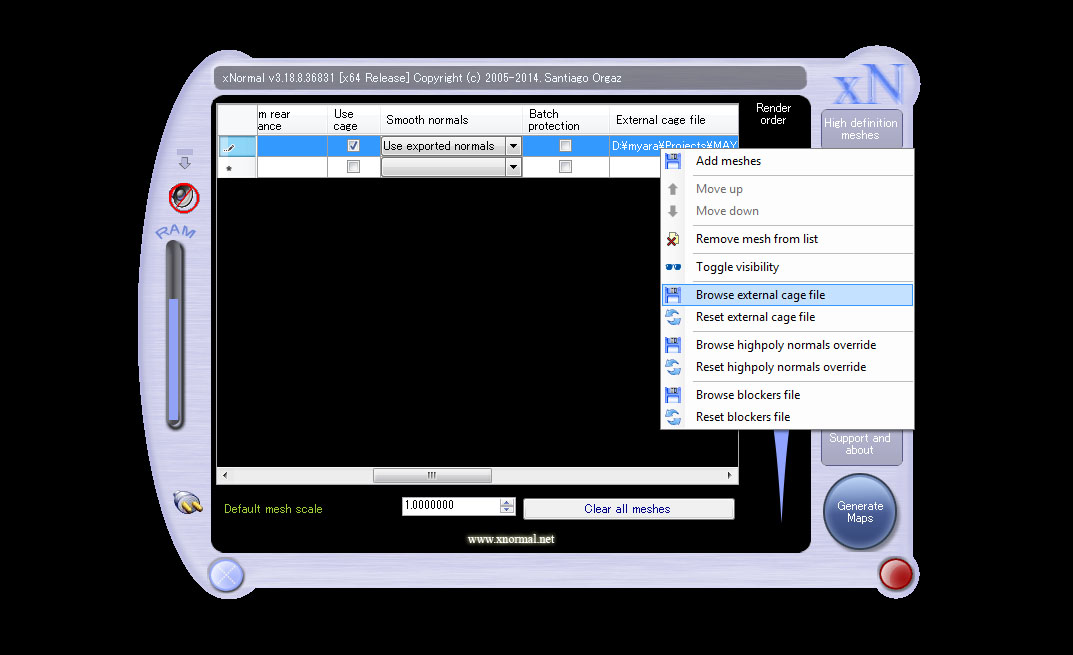Select the new-row asterisk row header
This screenshot has width=1073, height=655.
tap(237, 168)
